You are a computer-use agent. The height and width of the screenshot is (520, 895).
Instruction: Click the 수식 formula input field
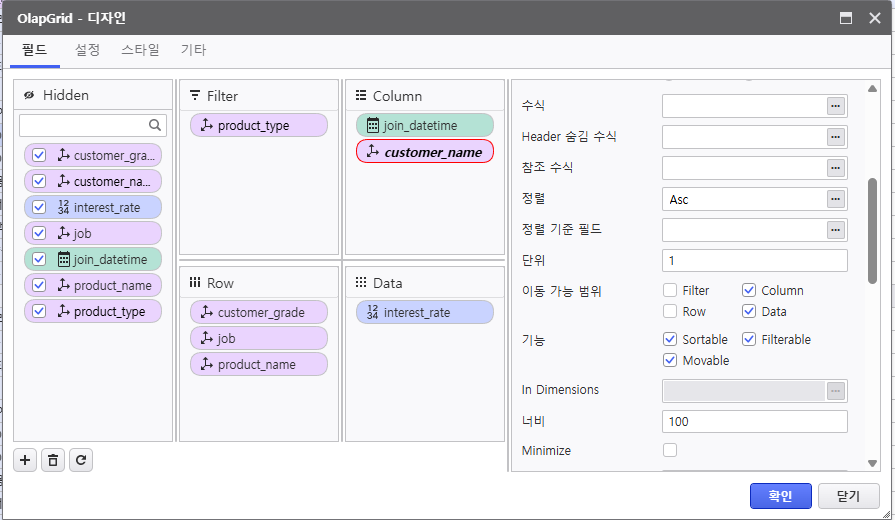point(744,106)
